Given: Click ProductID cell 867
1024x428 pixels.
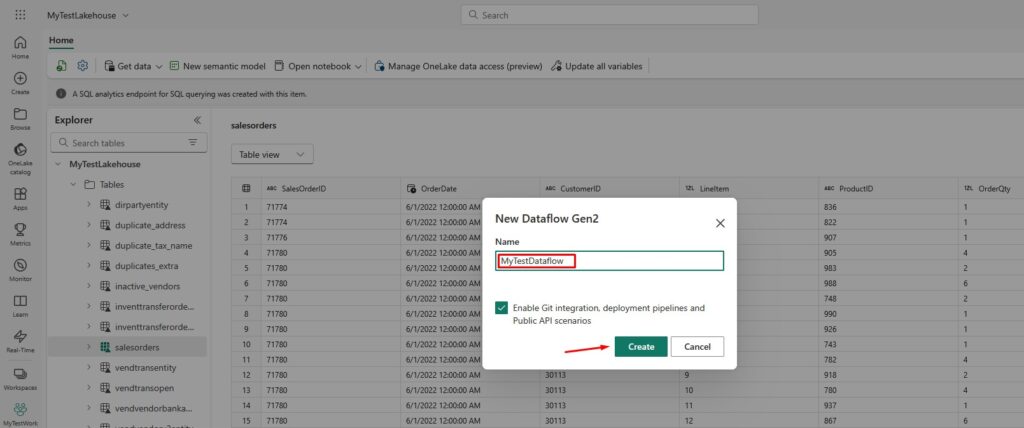Looking at the screenshot, I should tap(888, 420).
